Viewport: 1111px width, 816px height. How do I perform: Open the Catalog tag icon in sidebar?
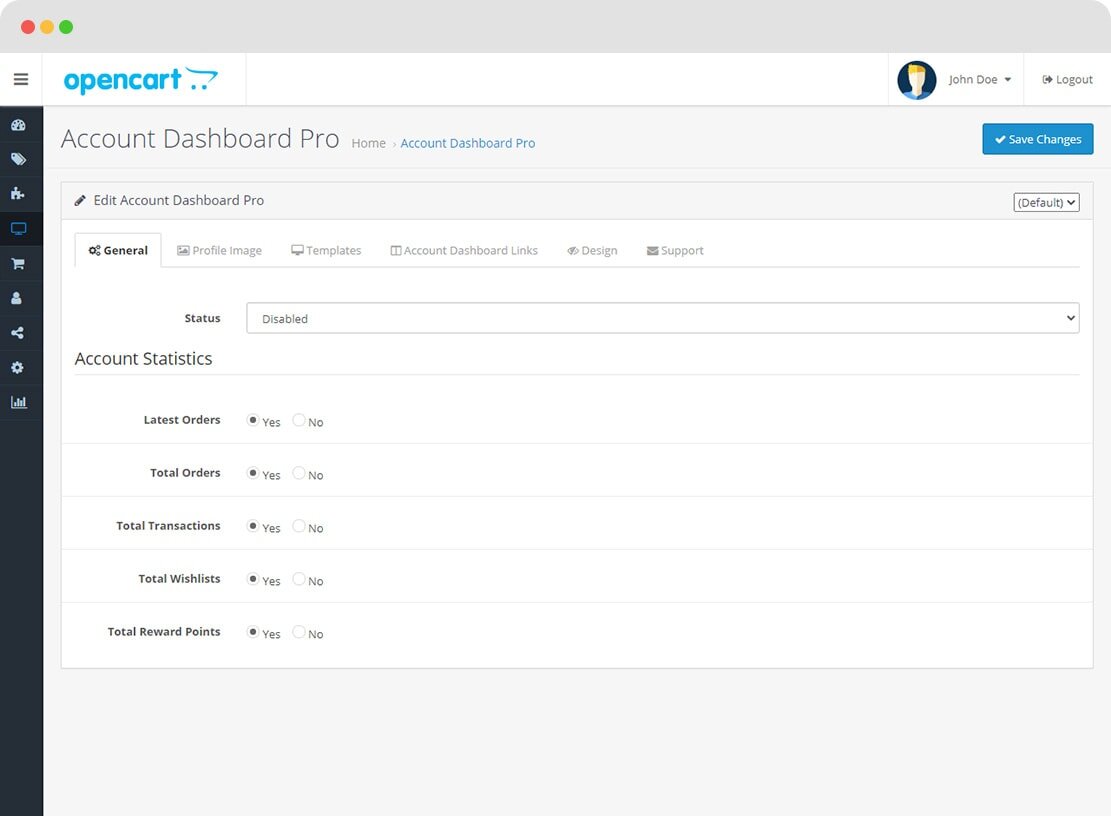click(18, 159)
